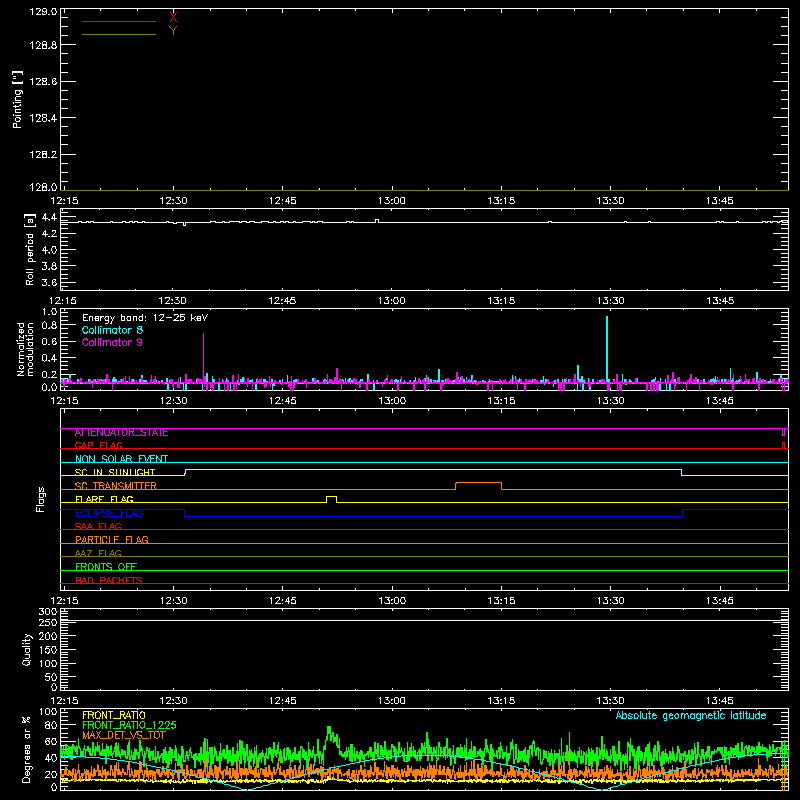The height and width of the screenshot is (800, 800).
Task: Click the 1.0 tick on modulation axis
Action: point(49,312)
